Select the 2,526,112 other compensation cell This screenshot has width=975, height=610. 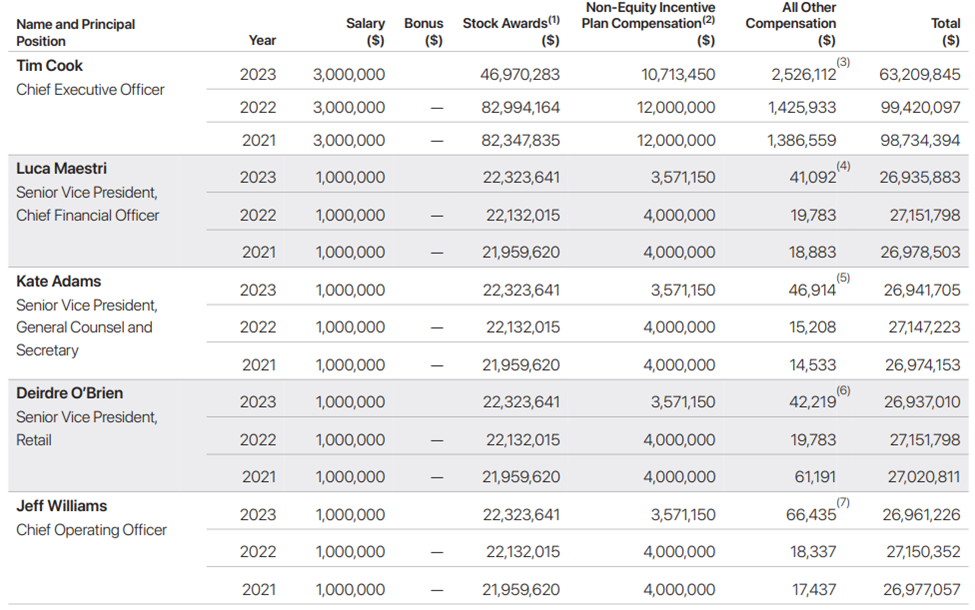pyautogui.click(x=804, y=75)
